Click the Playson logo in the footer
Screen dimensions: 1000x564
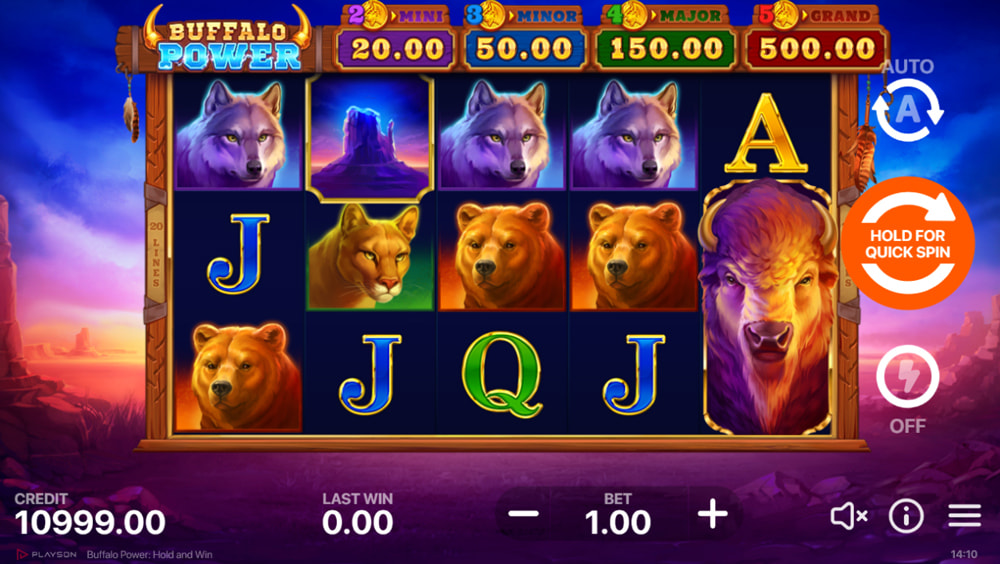(x=47, y=554)
